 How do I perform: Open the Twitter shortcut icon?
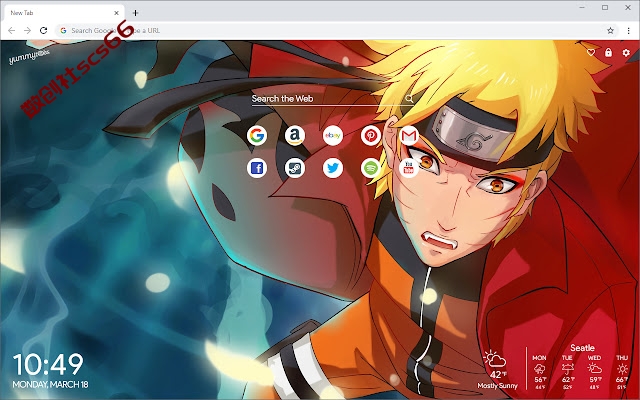(333, 168)
